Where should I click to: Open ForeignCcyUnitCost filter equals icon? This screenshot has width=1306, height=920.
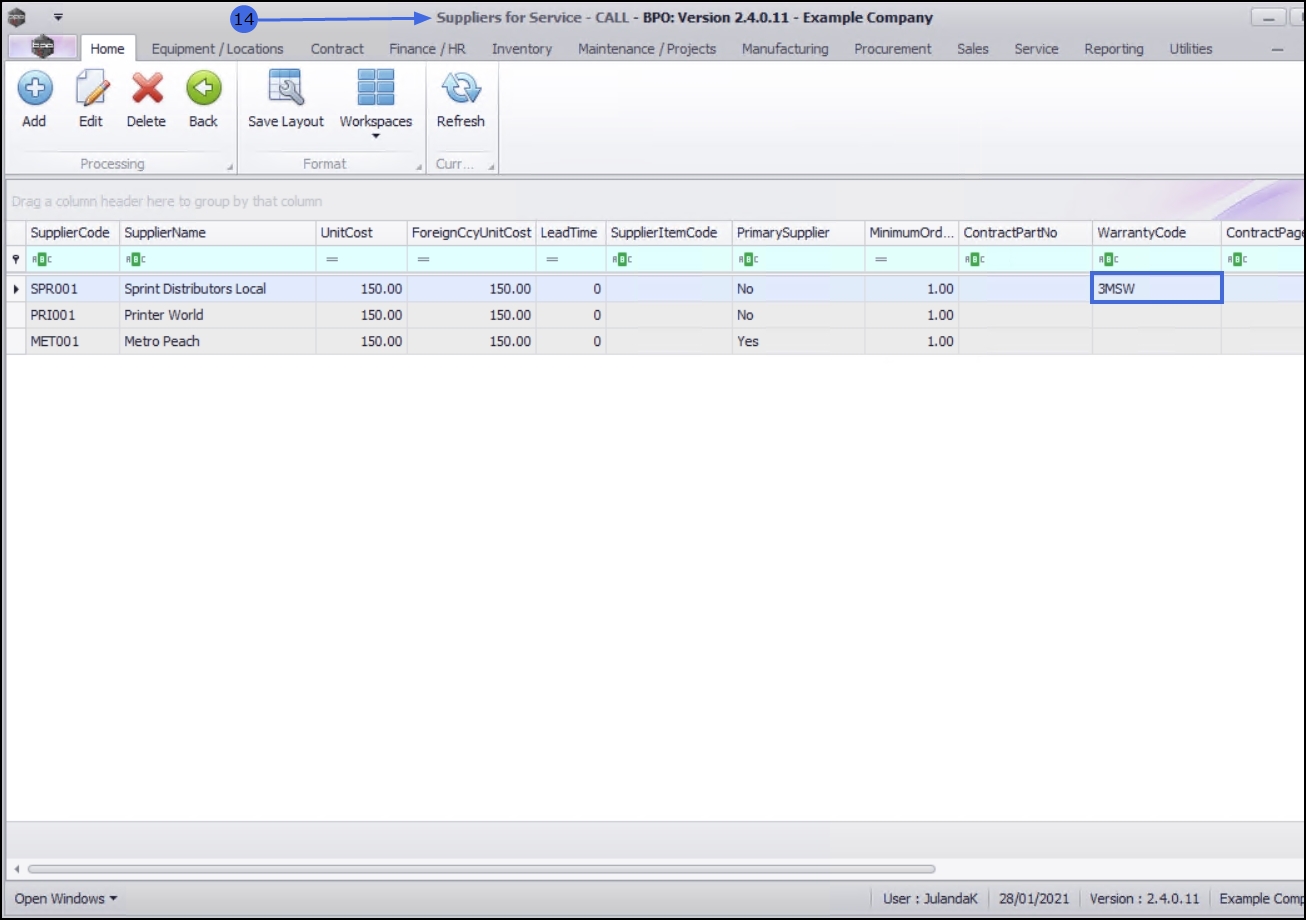[x=424, y=260]
